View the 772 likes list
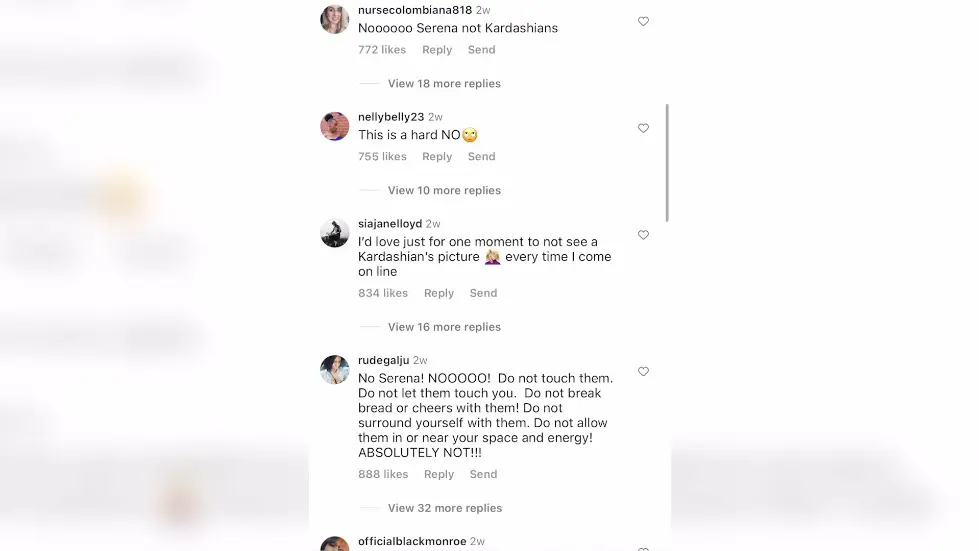Image resolution: width=979 pixels, height=551 pixels. (x=382, y=50)
